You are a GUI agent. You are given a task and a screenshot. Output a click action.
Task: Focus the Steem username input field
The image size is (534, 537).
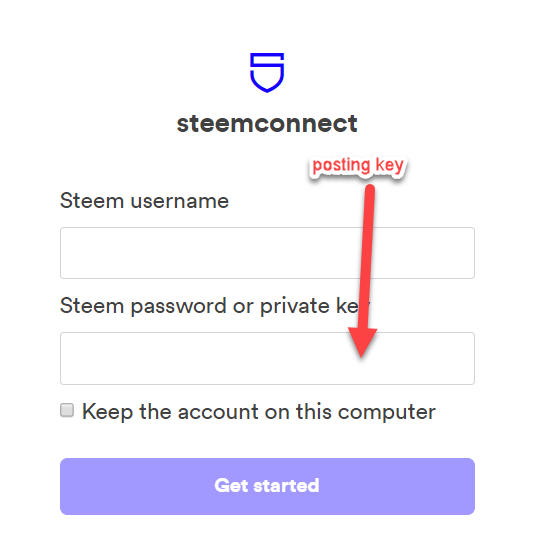(x=267, y=253)
